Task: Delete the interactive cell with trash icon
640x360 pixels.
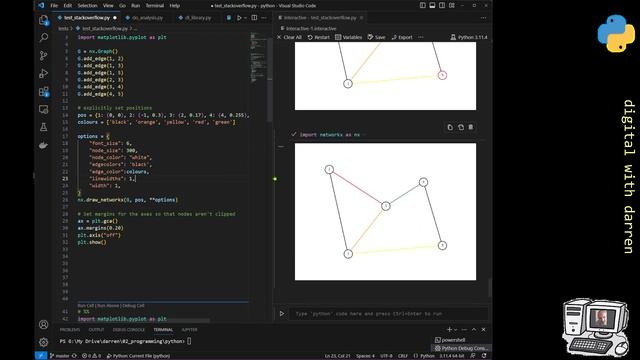Action: [x=471, y=127]
